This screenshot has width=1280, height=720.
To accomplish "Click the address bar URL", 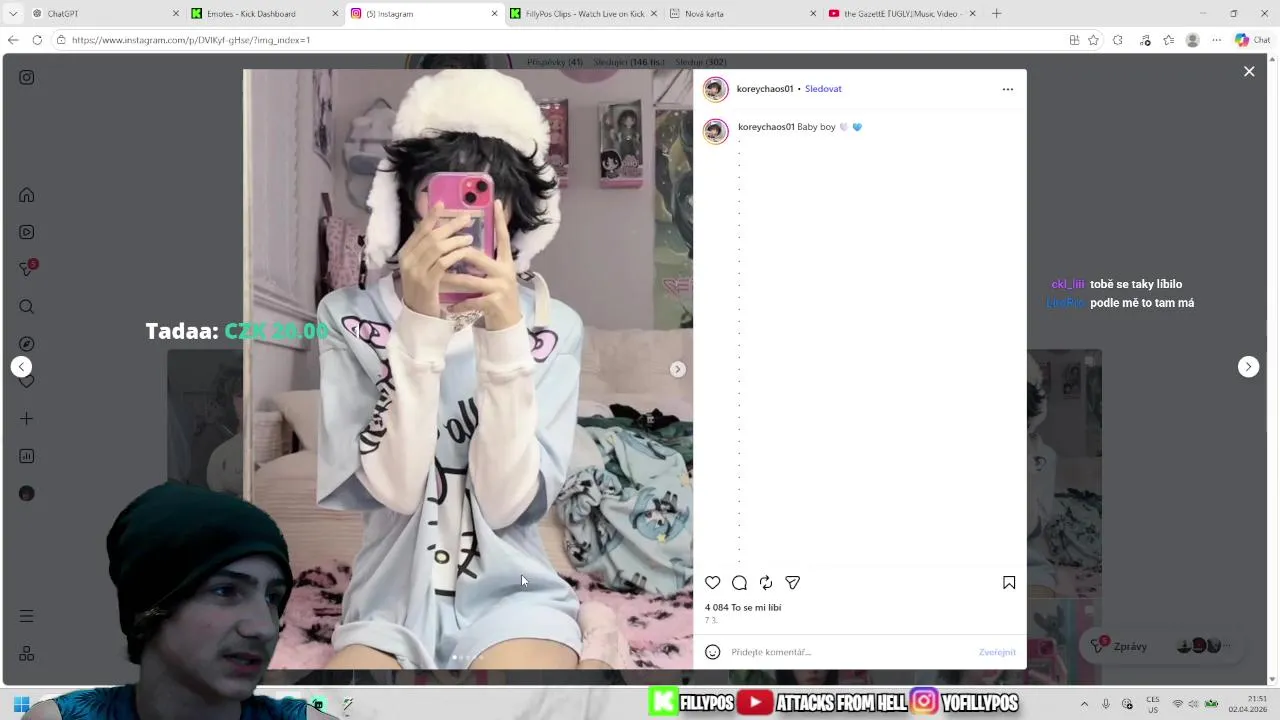I will [191, 40].
